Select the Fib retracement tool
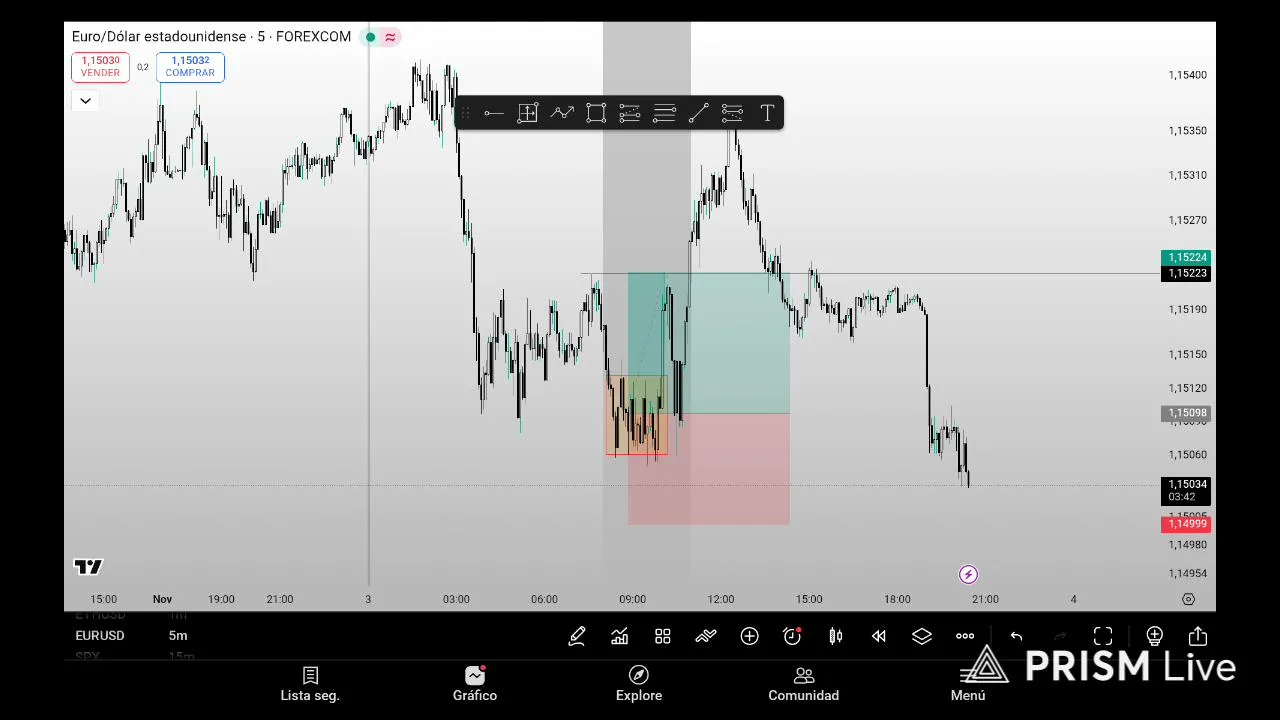Screen dimensions: 1280x720 [630, 113]
